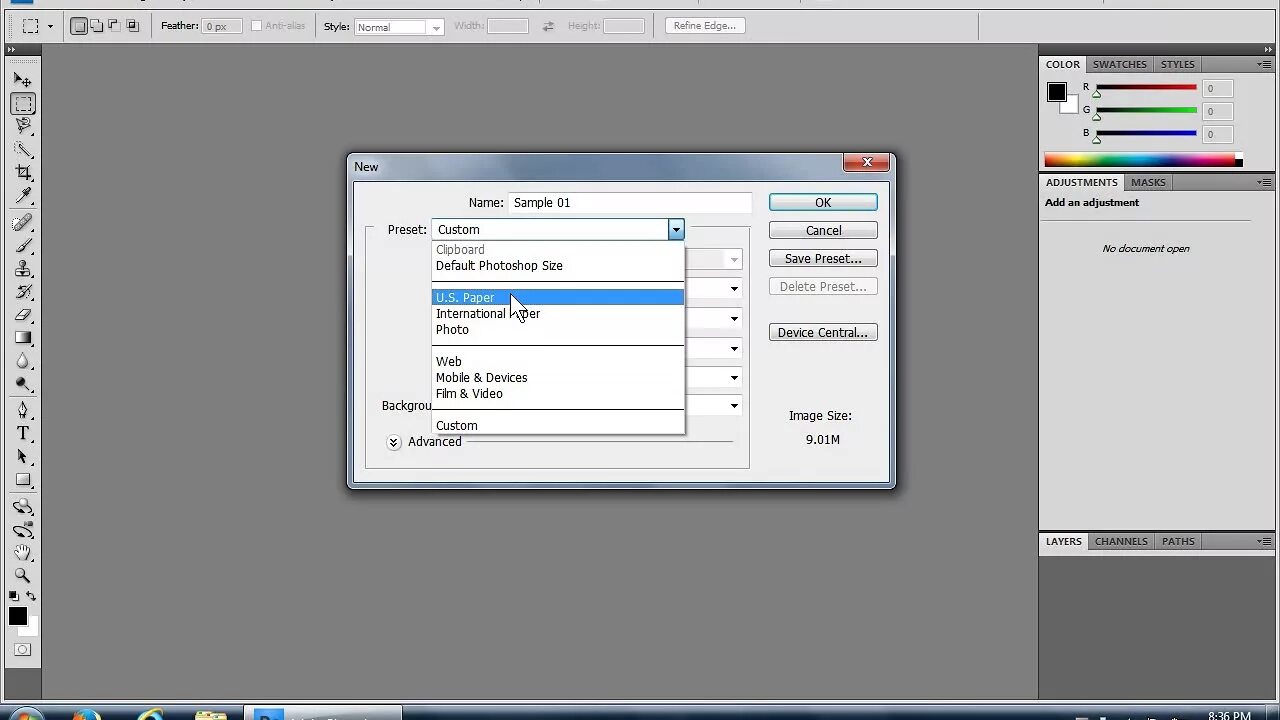
Task: Open the Style dropdown in options bar
Action: (399, 27)
